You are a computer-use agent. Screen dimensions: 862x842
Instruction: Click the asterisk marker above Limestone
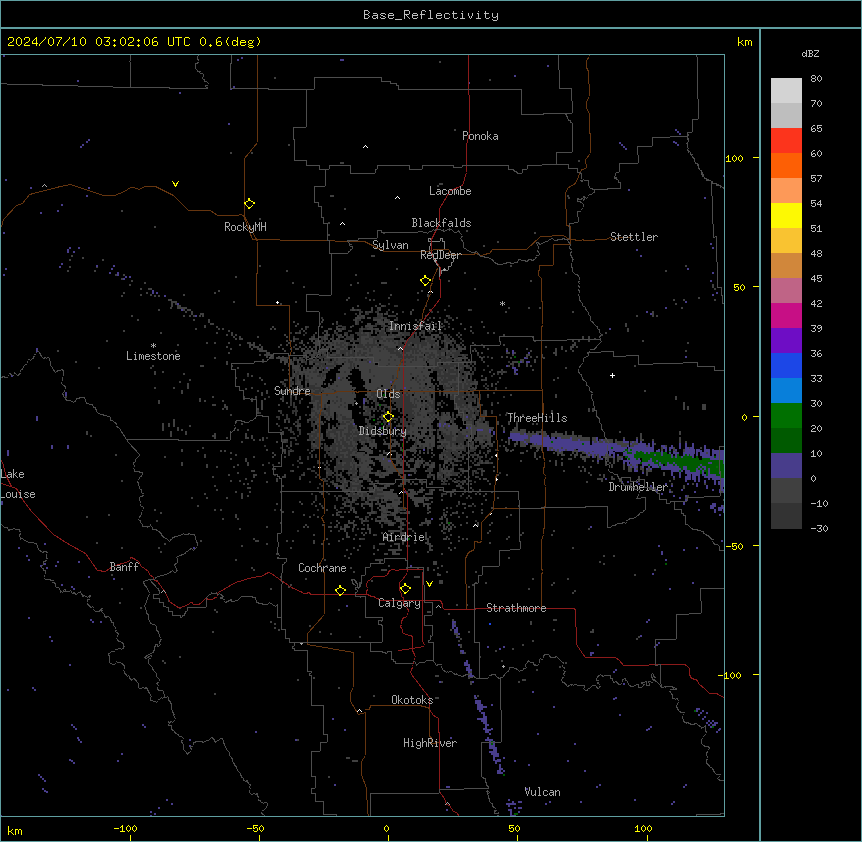(x=153, y=346)
